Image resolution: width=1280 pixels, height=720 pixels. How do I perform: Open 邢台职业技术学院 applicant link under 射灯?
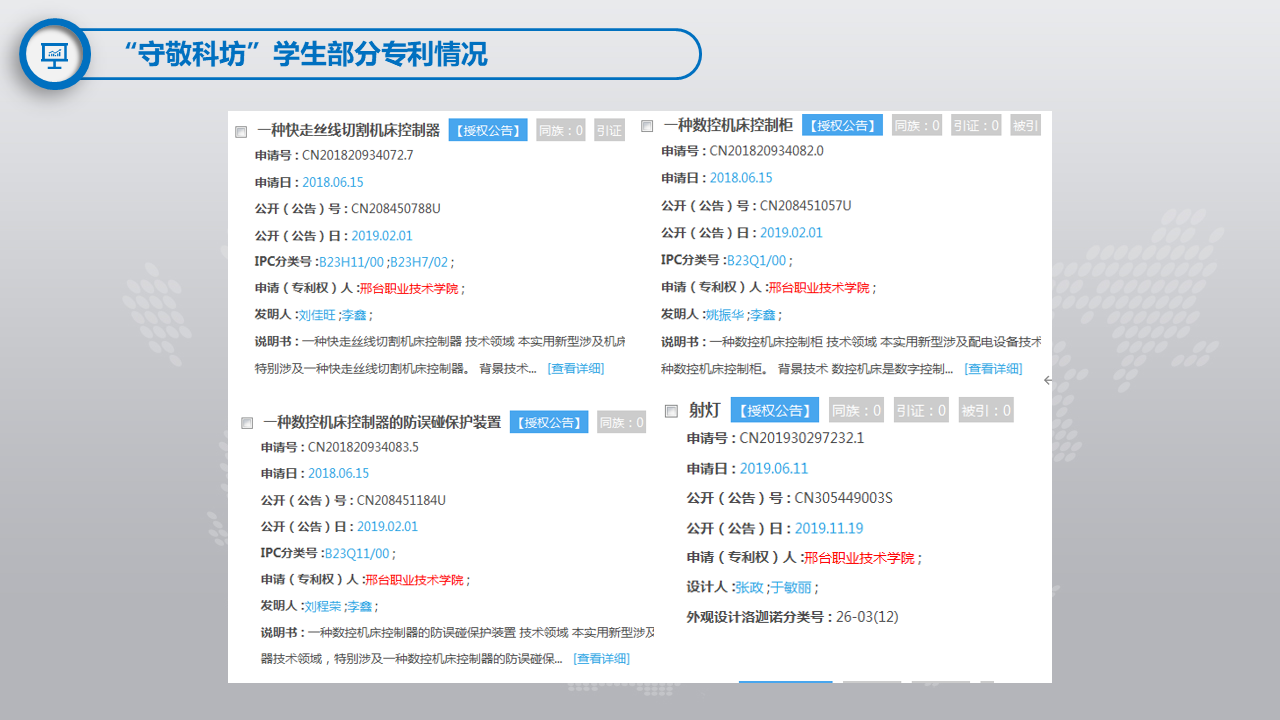pyautogui.click(x=859, y=558)
